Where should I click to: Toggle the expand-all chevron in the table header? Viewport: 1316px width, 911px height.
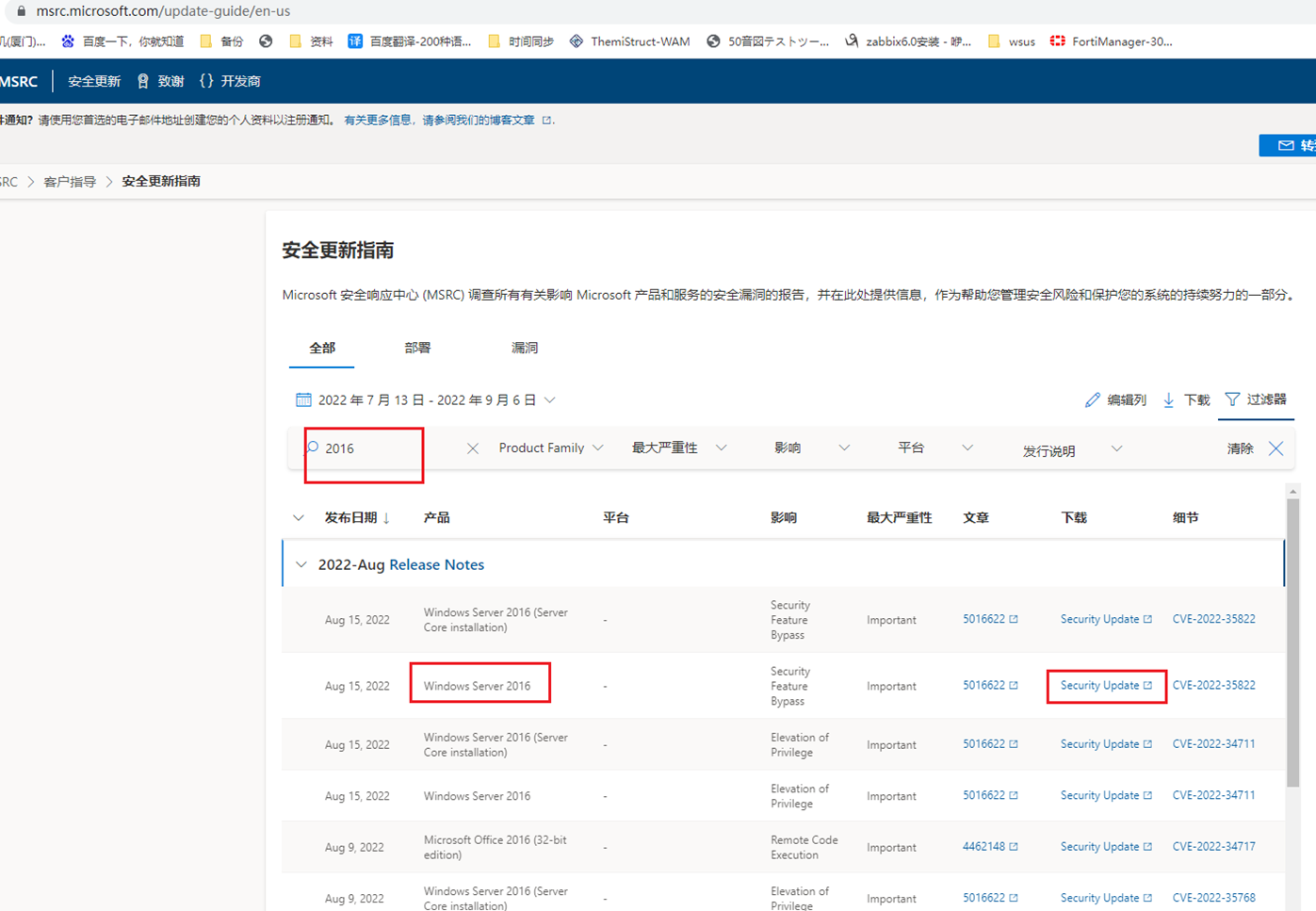click(299, 517)
